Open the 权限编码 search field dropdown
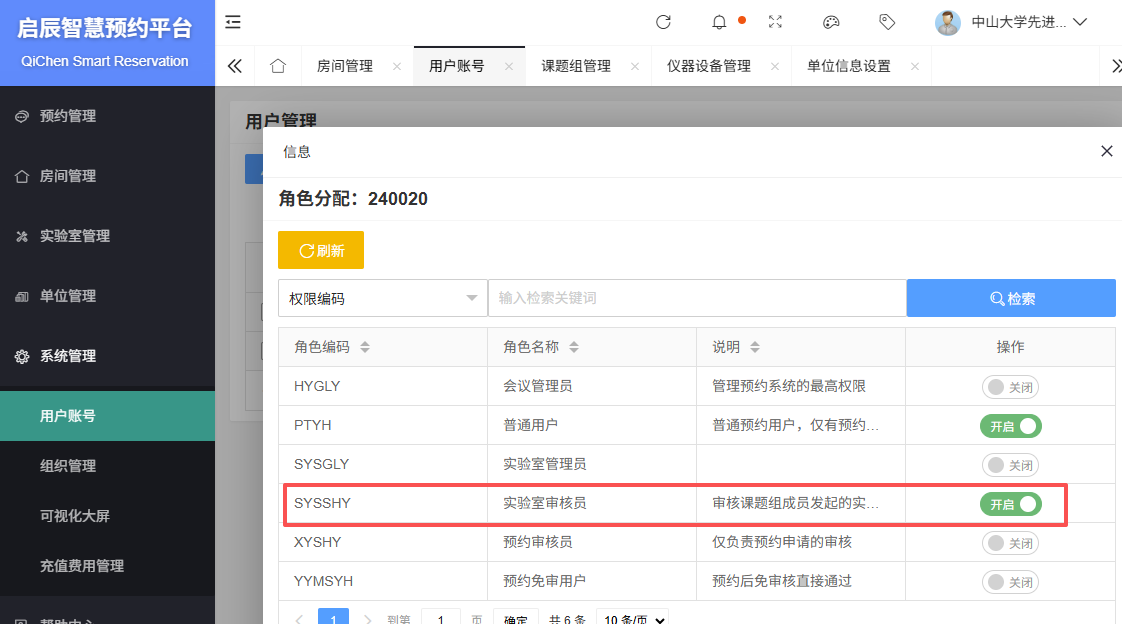 point(382,298)
